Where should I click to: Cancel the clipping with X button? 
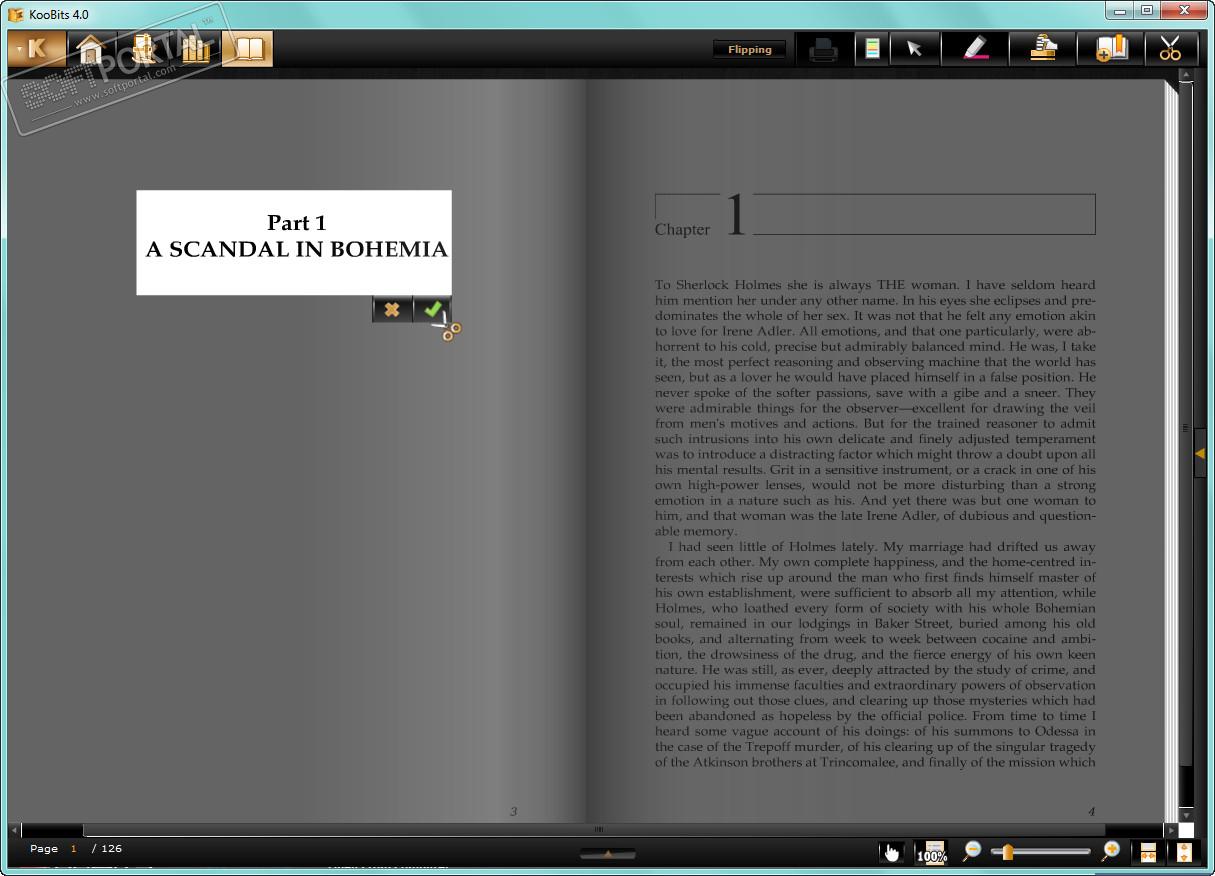point(392,310)
